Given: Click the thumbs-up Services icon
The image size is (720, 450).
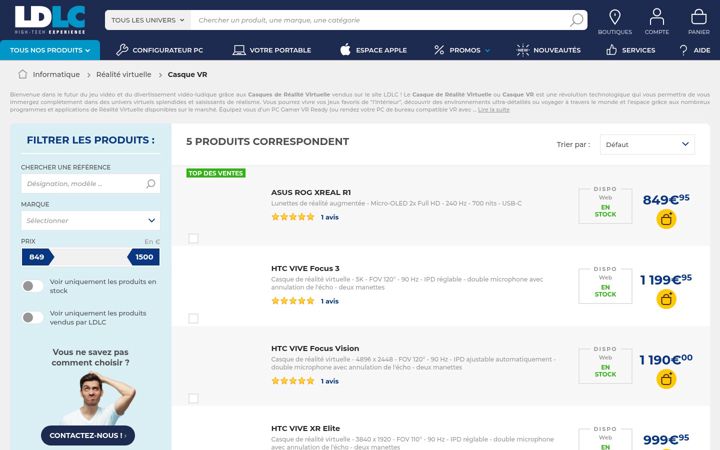Looking at the screenshot, I should click(611, 50).
